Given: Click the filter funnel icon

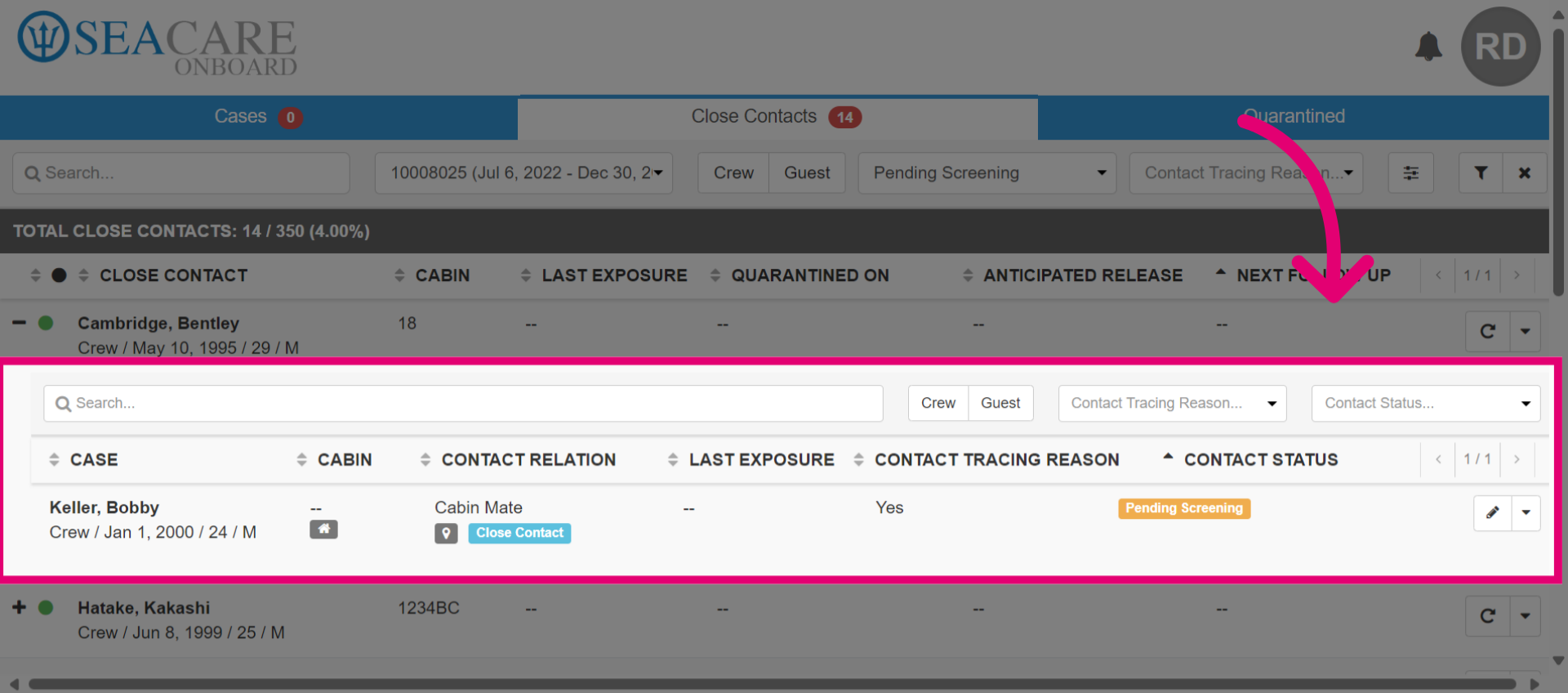Looking at the screenshot, I should tap(1481, 173).
